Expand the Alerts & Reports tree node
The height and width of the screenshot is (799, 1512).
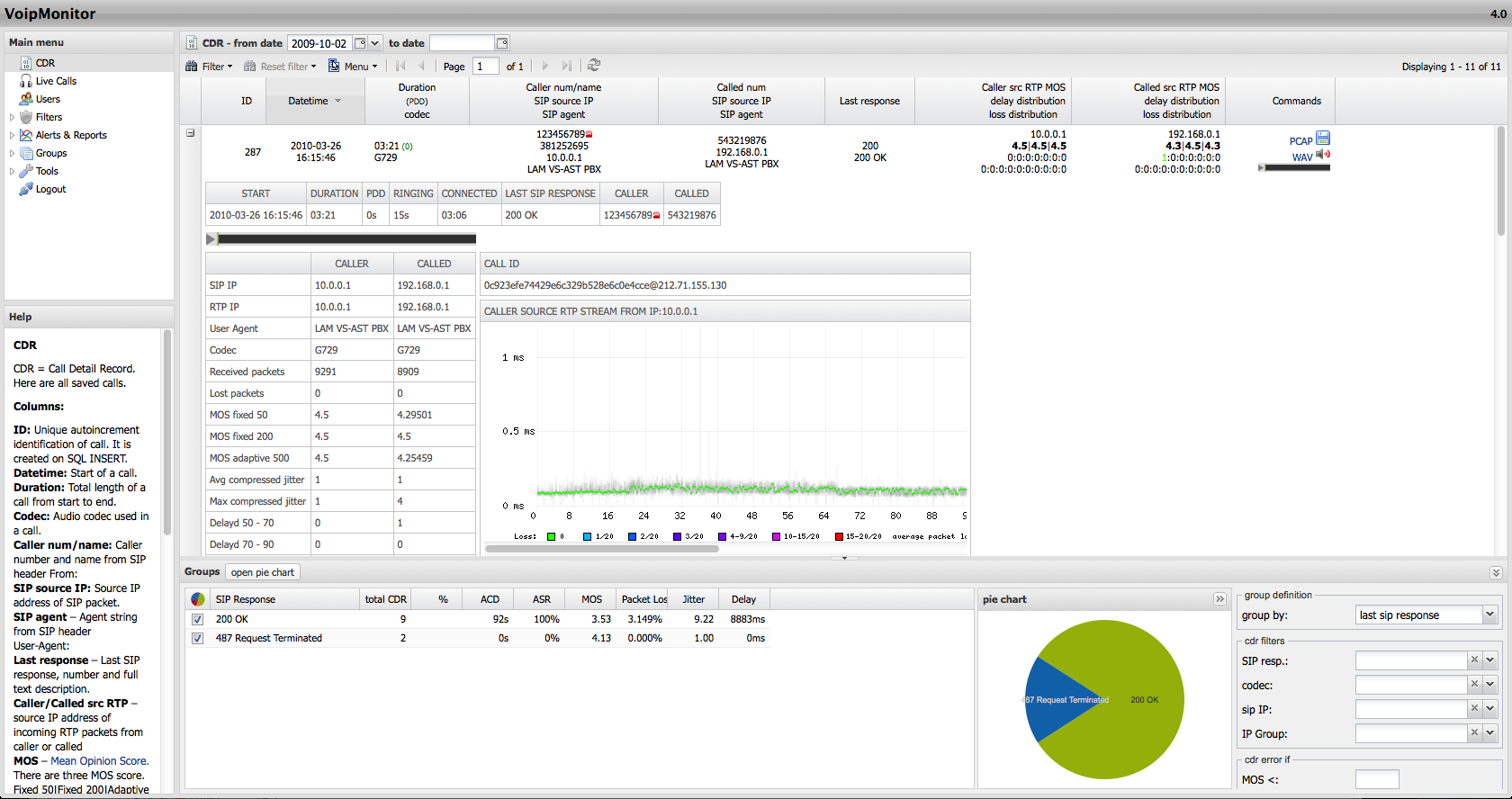(12, 135)
